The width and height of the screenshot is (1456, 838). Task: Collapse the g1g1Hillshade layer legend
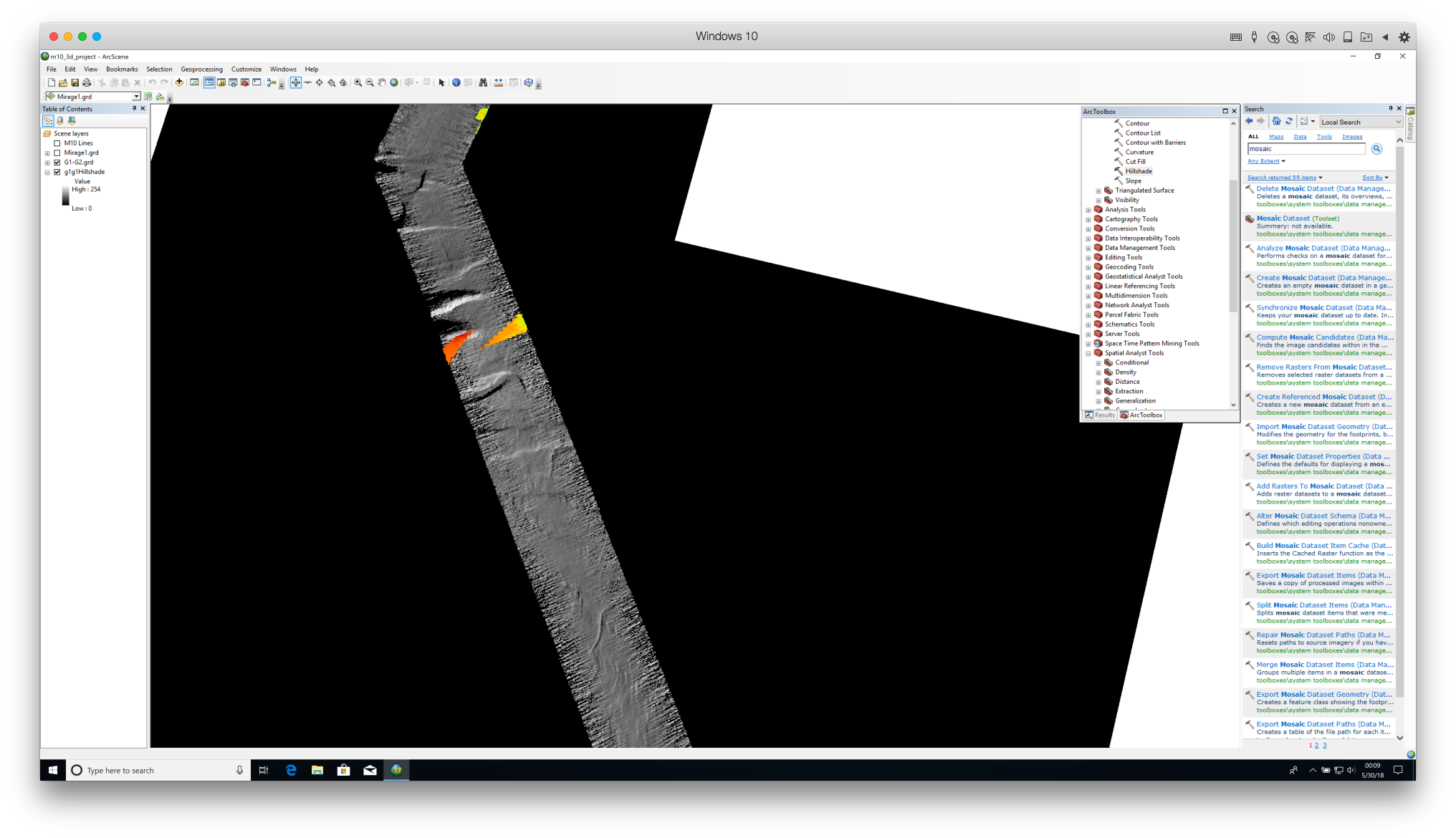click(47, 172)
